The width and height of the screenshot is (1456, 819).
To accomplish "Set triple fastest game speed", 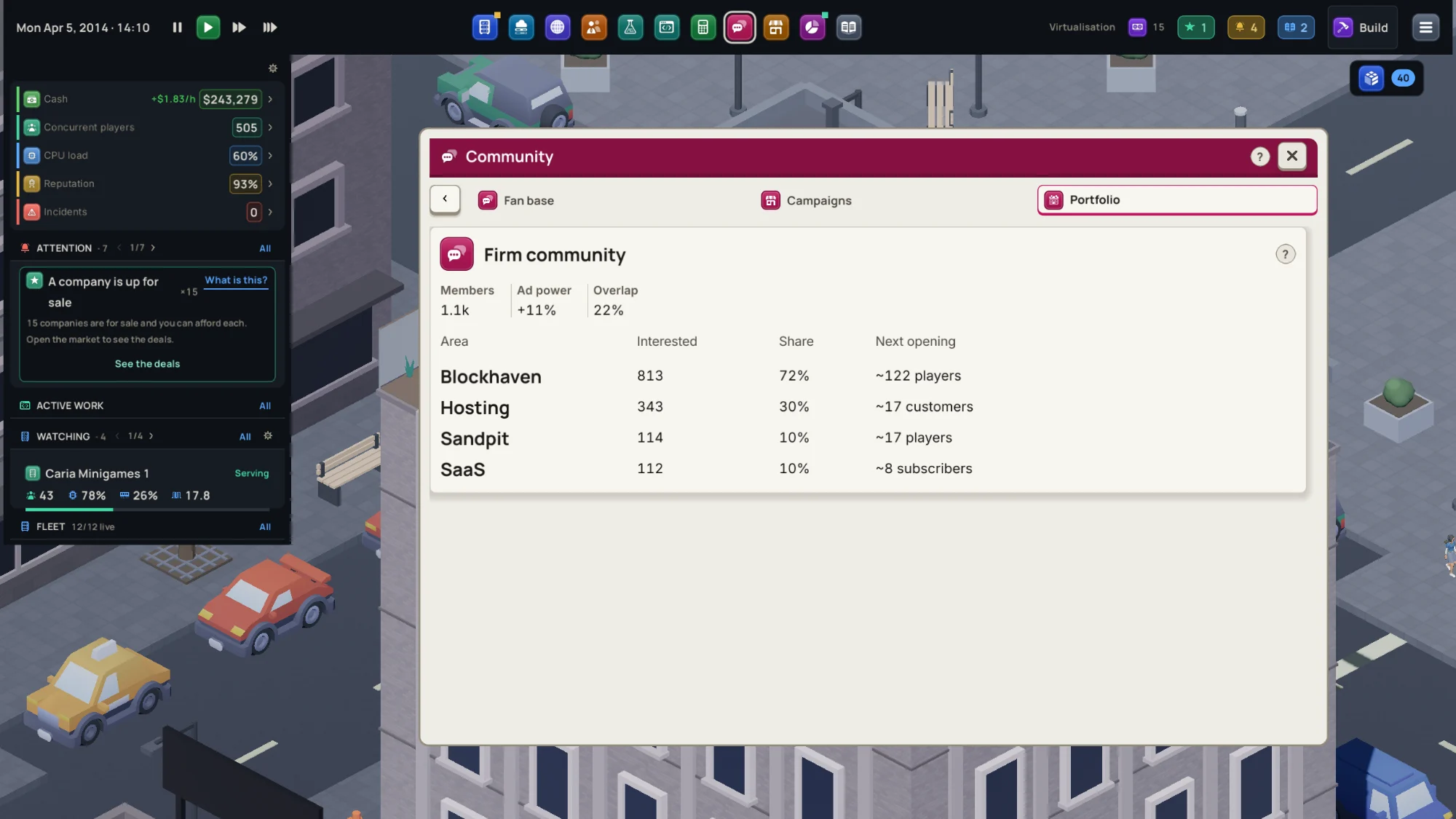I will coord(270,28).
